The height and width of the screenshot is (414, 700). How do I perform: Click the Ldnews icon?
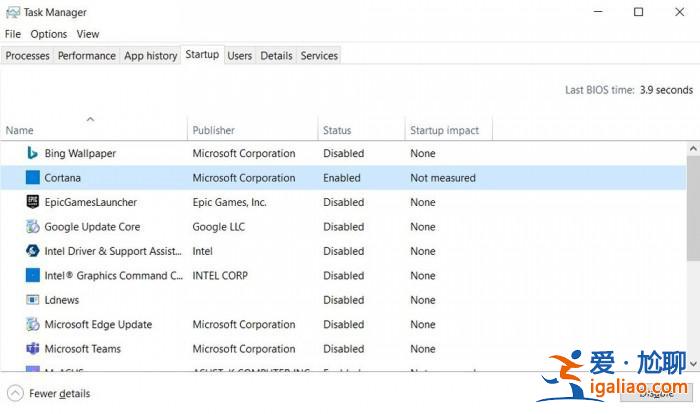click(x=33, y=300)
